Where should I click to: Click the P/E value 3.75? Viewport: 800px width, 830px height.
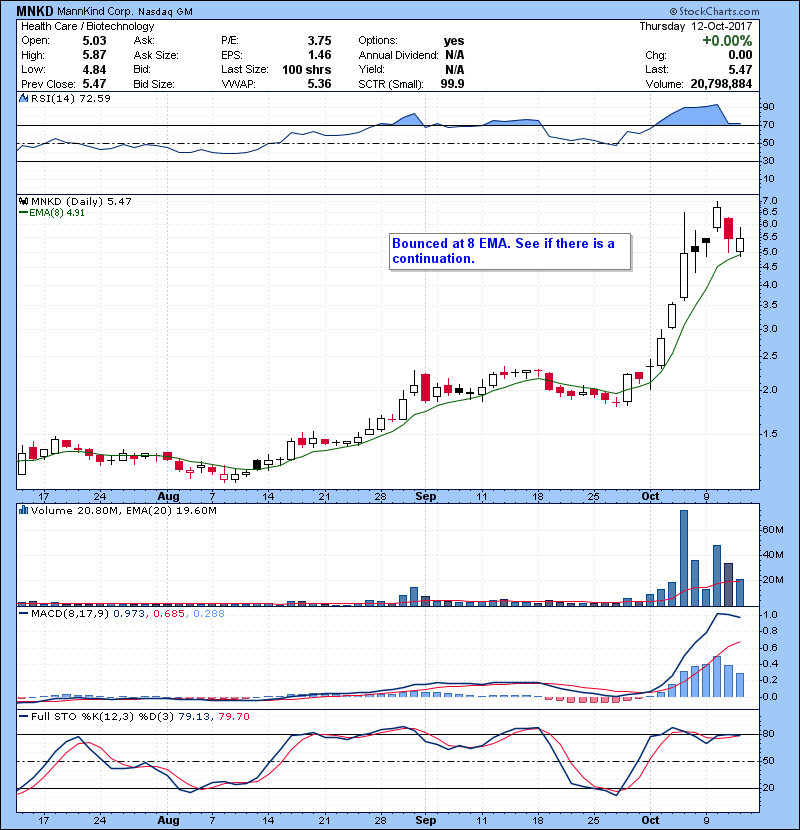319,41
